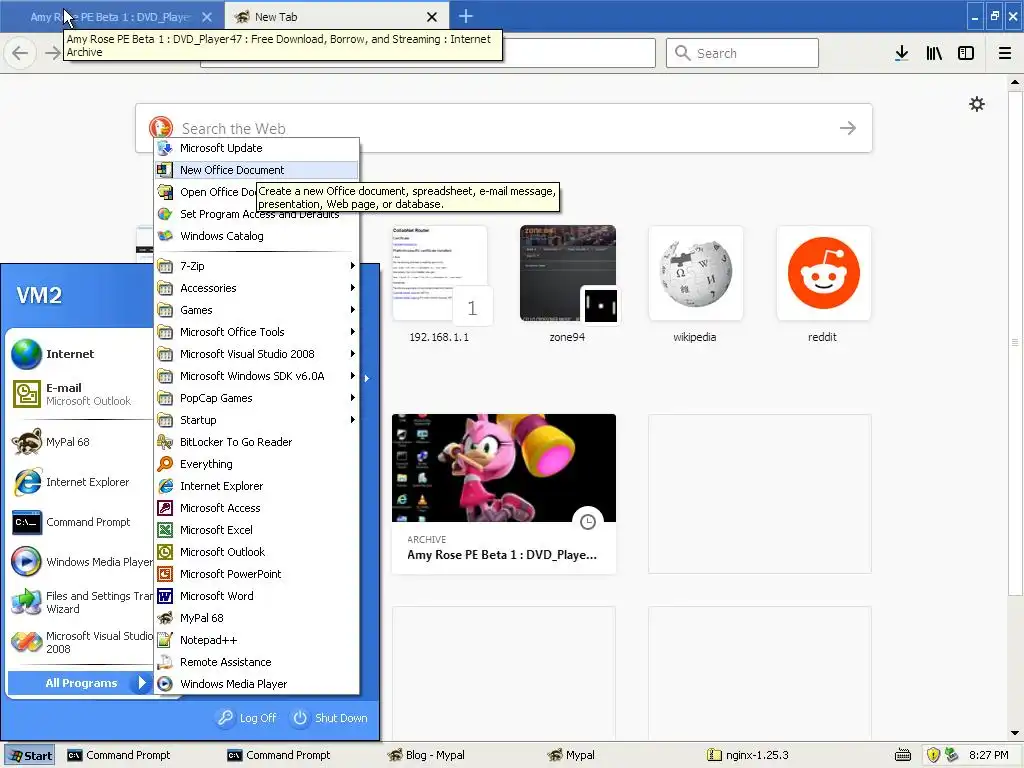Click the Search the Web field
The width and height of the screenshot is (1024, 768).
[503, 128]
